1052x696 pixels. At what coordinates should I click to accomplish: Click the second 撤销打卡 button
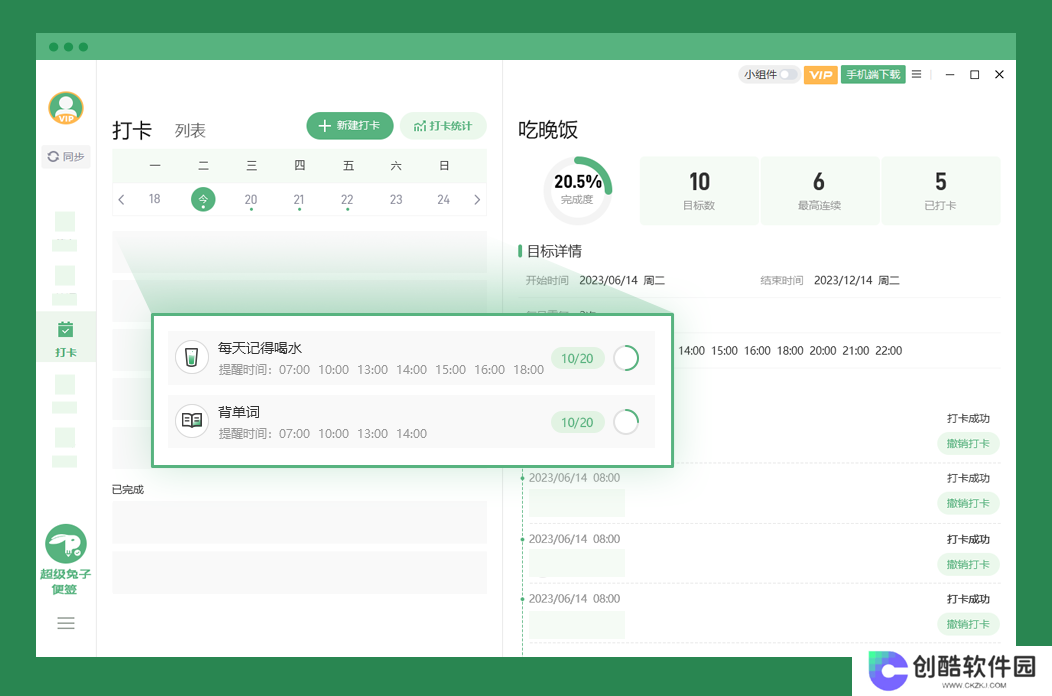click(968, 503)
